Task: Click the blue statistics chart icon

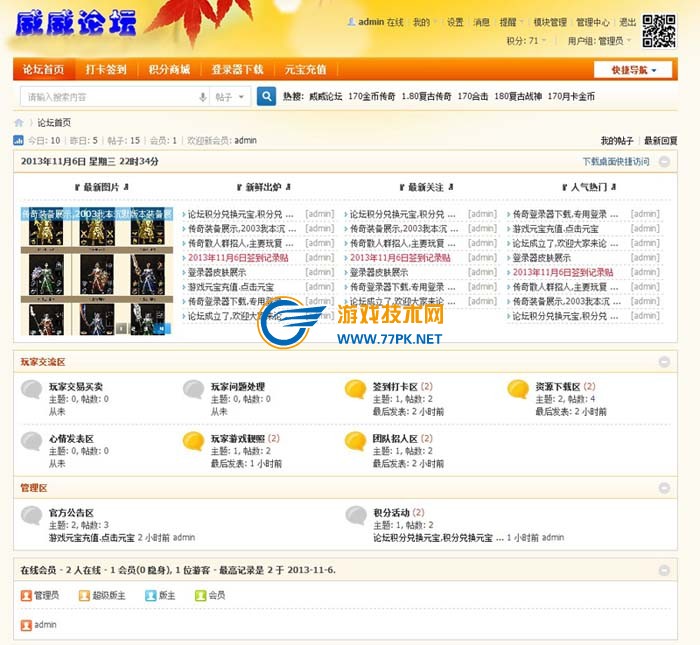Action: (x=18, y=140)
